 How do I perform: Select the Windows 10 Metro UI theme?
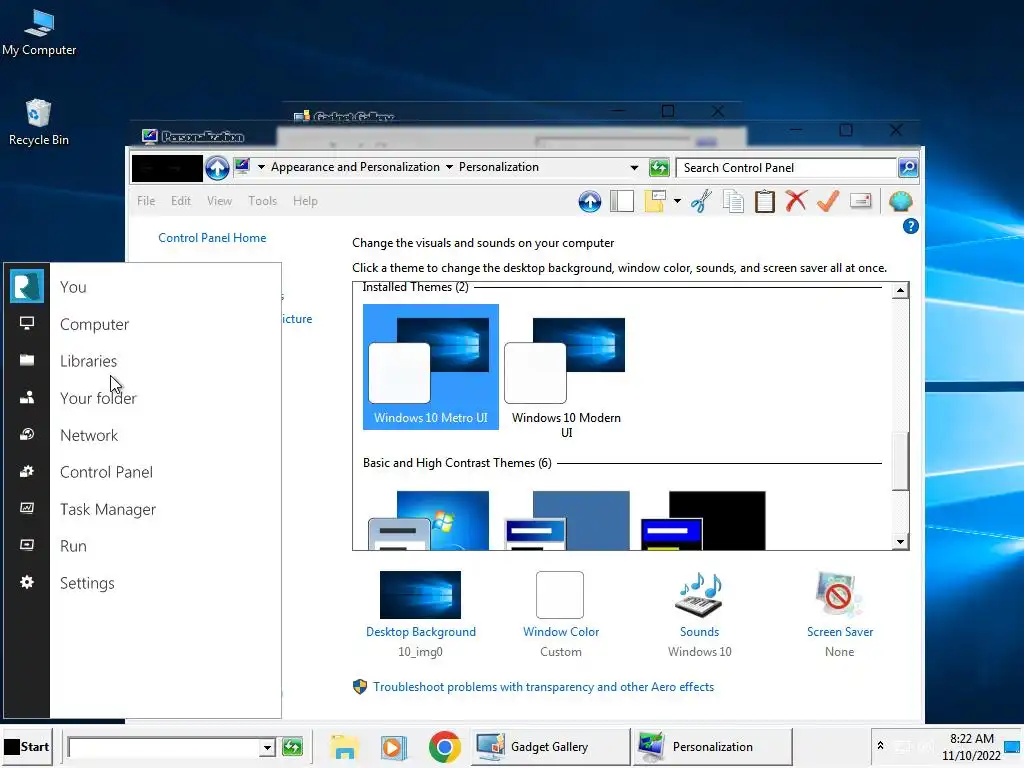[431, 367]
